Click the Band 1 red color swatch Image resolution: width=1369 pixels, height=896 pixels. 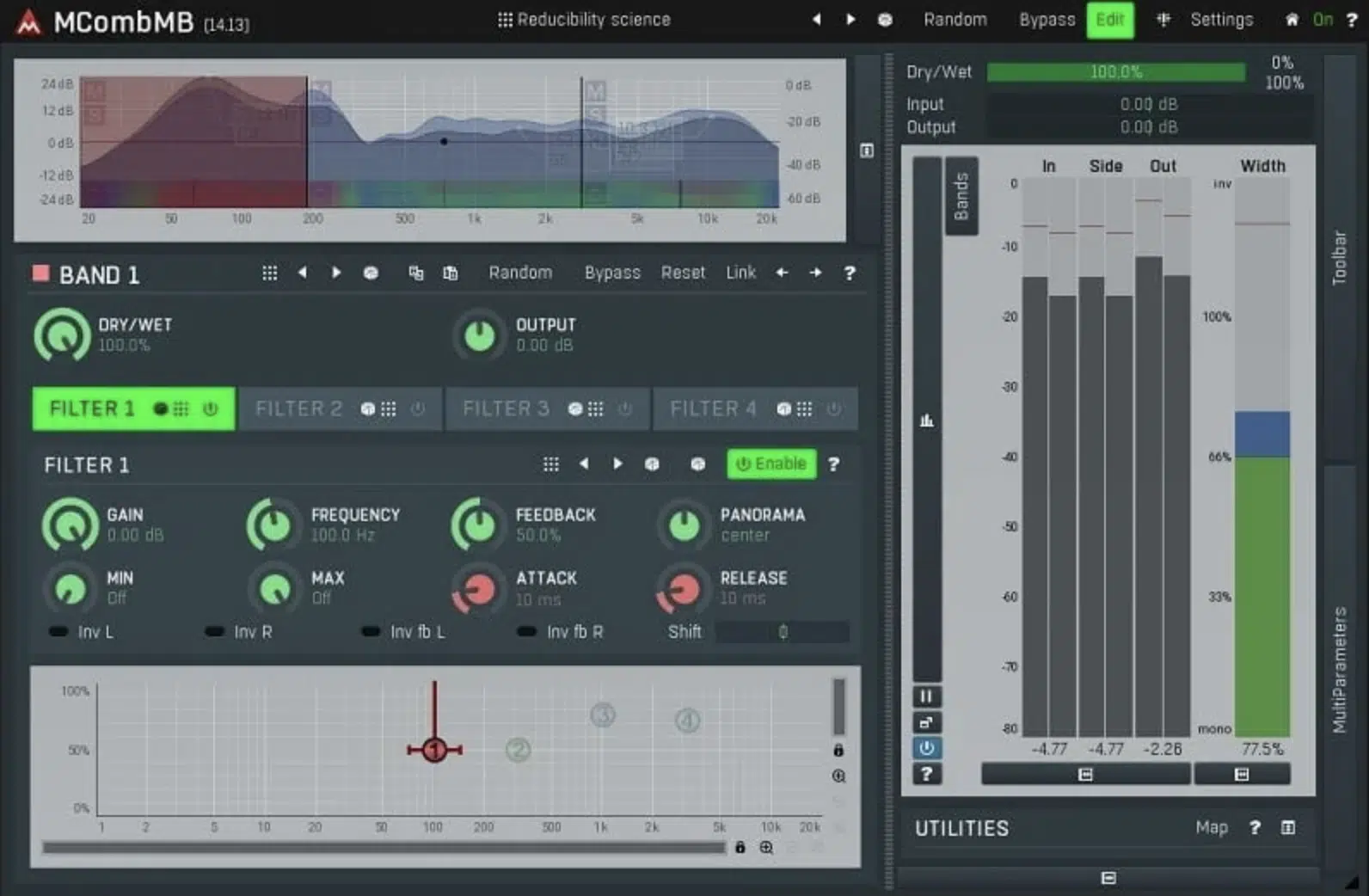pos(40,273)
